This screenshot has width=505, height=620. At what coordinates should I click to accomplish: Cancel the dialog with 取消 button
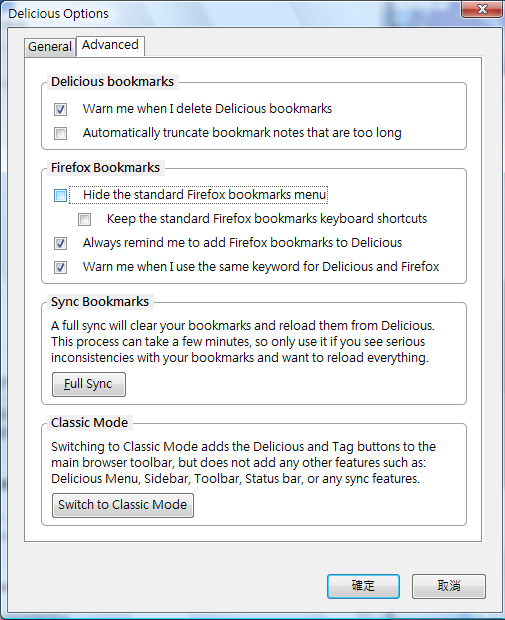(449, 586)
